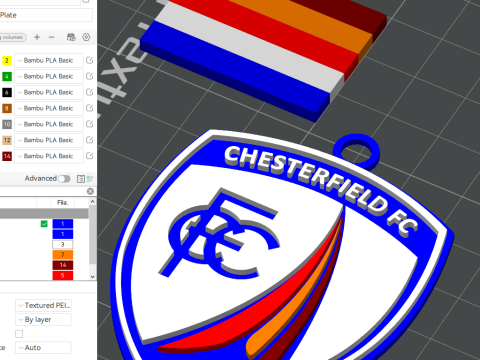Click the object list scroll down arrow
The image size is (480, 360).
coord(93,276)
